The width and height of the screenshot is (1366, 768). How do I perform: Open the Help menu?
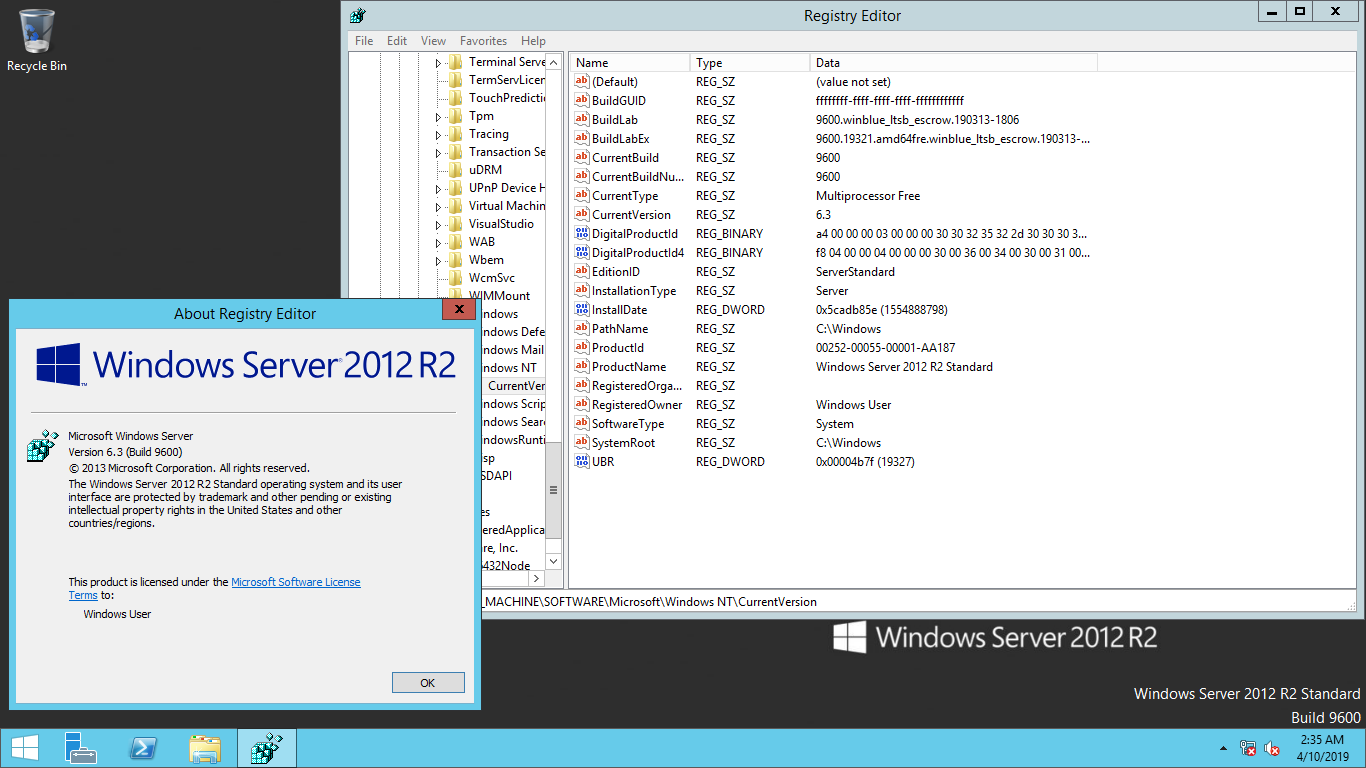tap(533, 41)
